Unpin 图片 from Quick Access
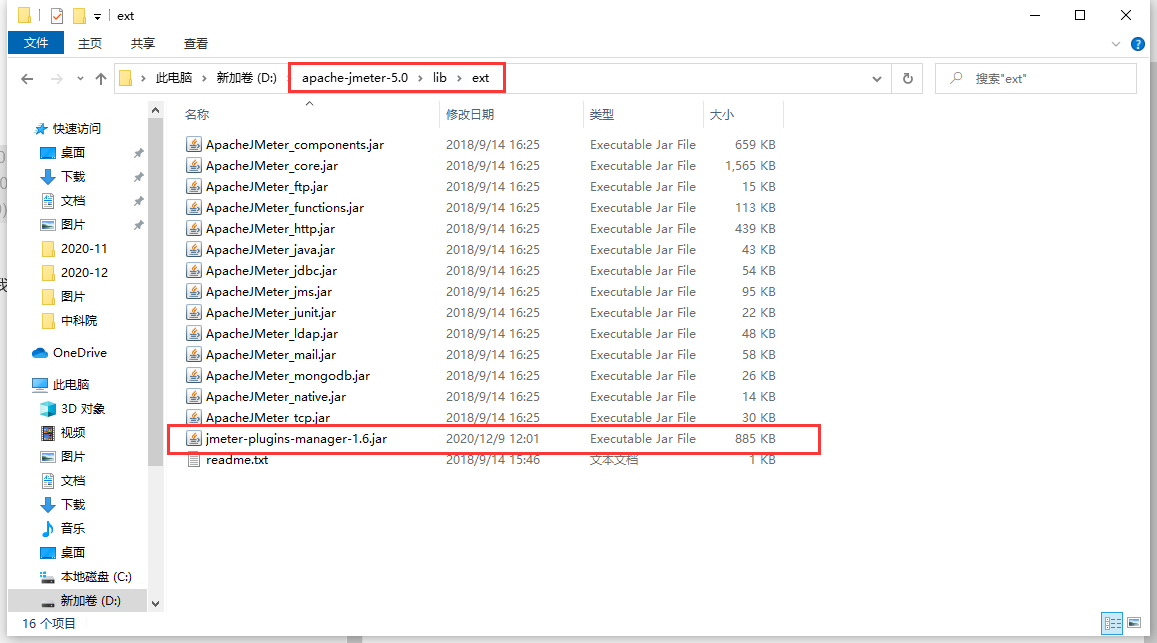Screen dimensions: 1157x643 [138, 224]
